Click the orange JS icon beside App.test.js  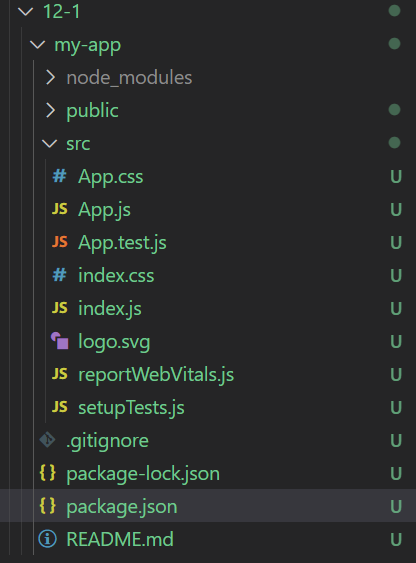pos(60,242)
